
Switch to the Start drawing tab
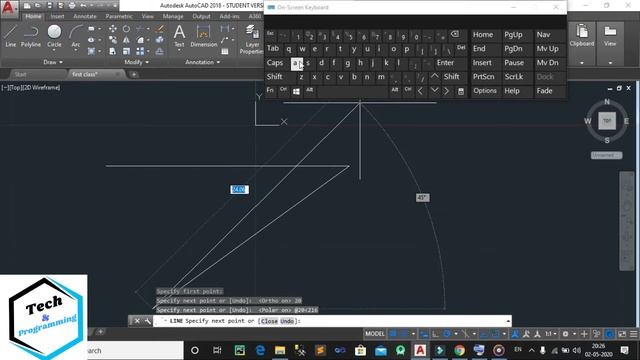point(20,74)
